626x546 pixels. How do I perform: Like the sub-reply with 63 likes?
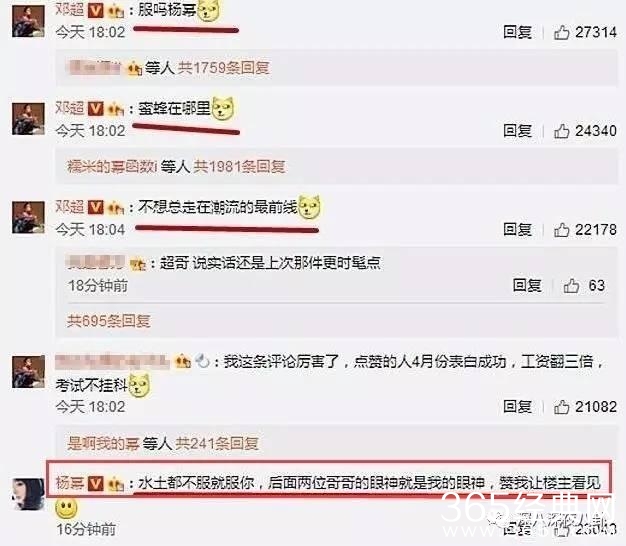[571, 286]
